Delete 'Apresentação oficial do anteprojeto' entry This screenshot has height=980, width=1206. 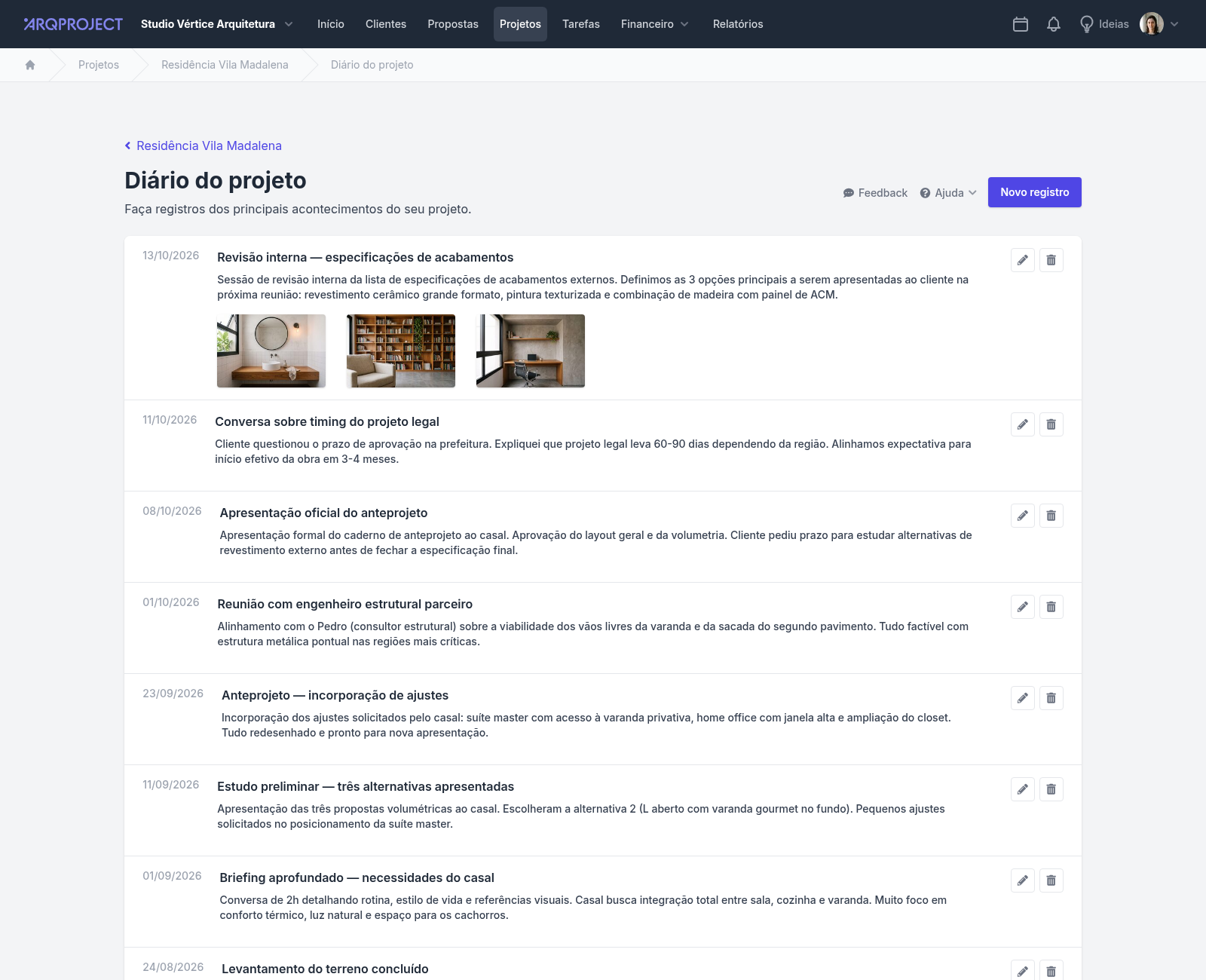(1051, 516)
